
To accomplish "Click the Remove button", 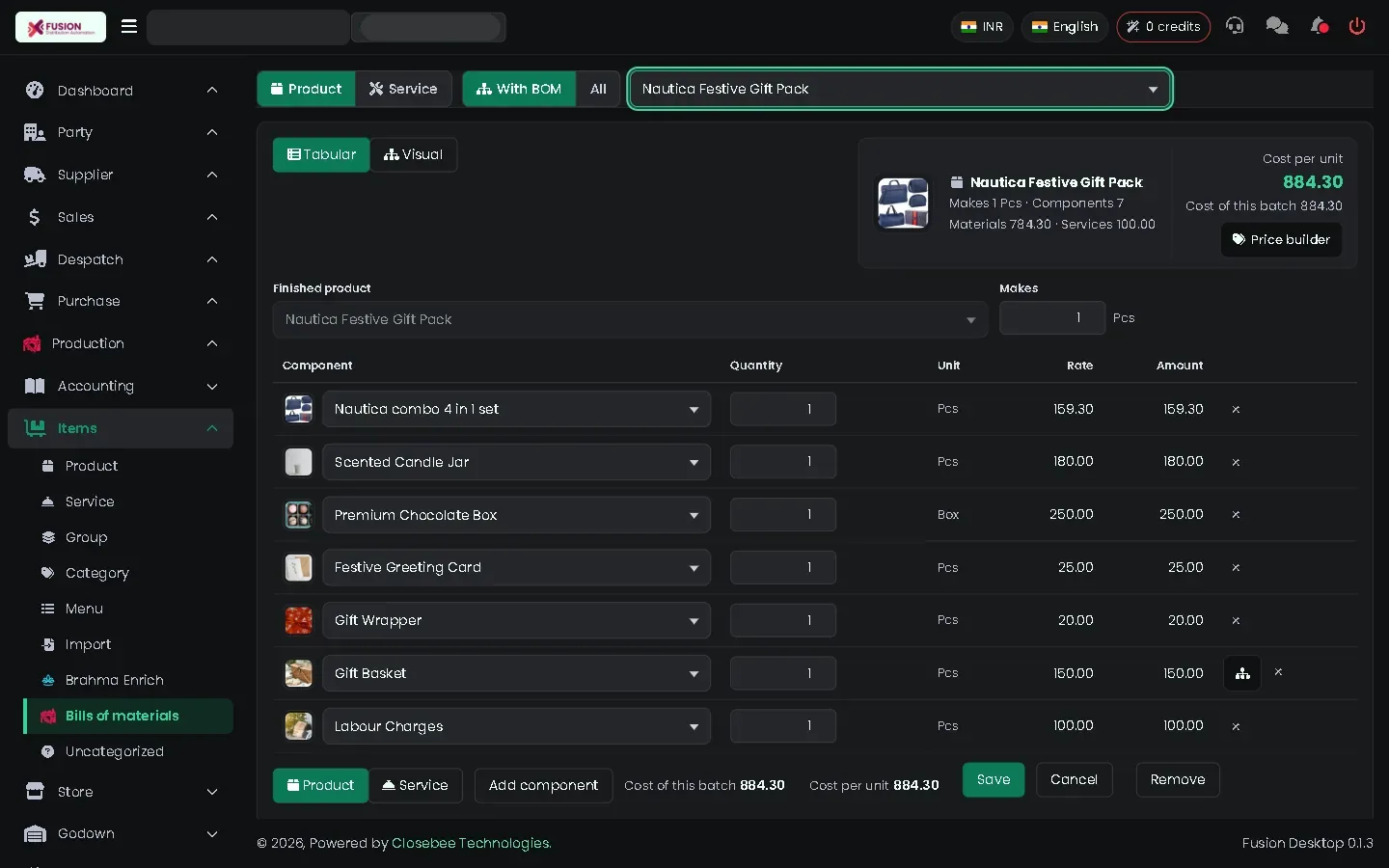I will click(1178, 779).
